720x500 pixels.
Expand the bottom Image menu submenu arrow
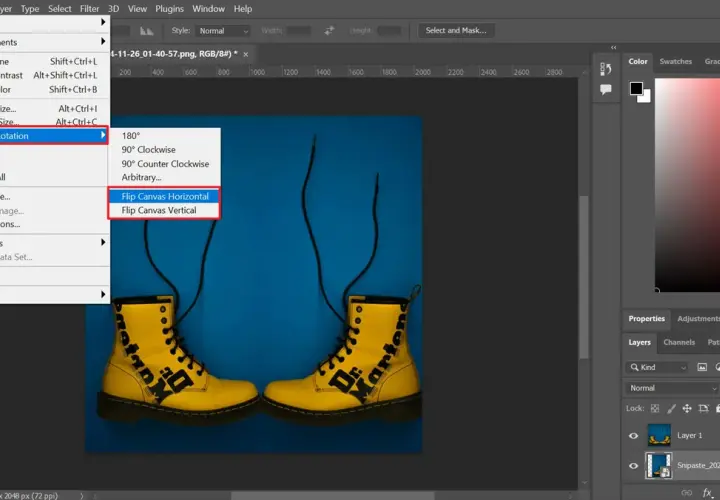tap(103, 294)
